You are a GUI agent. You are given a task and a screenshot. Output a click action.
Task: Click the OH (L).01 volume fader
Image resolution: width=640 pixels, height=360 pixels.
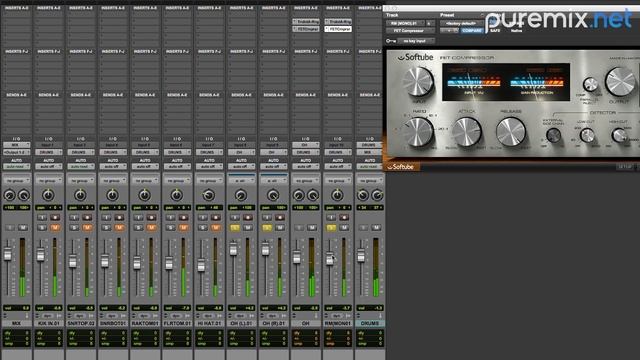point(233,249)
